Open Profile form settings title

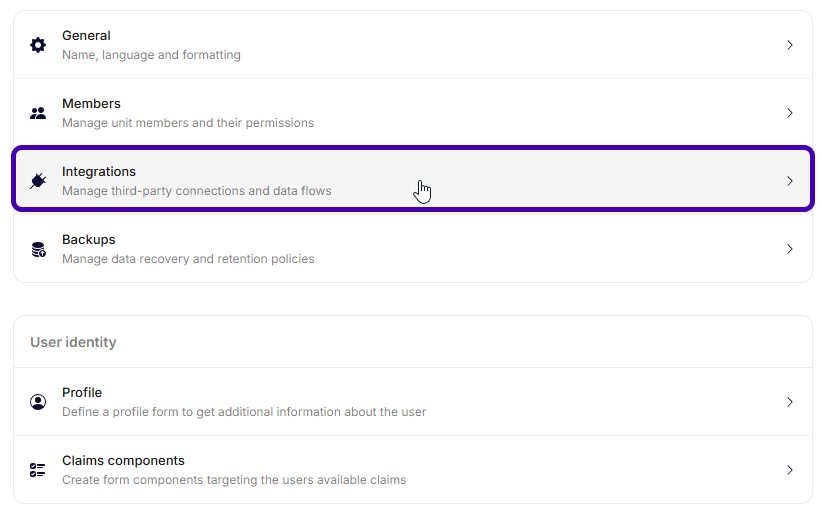[x=82, y=393]
